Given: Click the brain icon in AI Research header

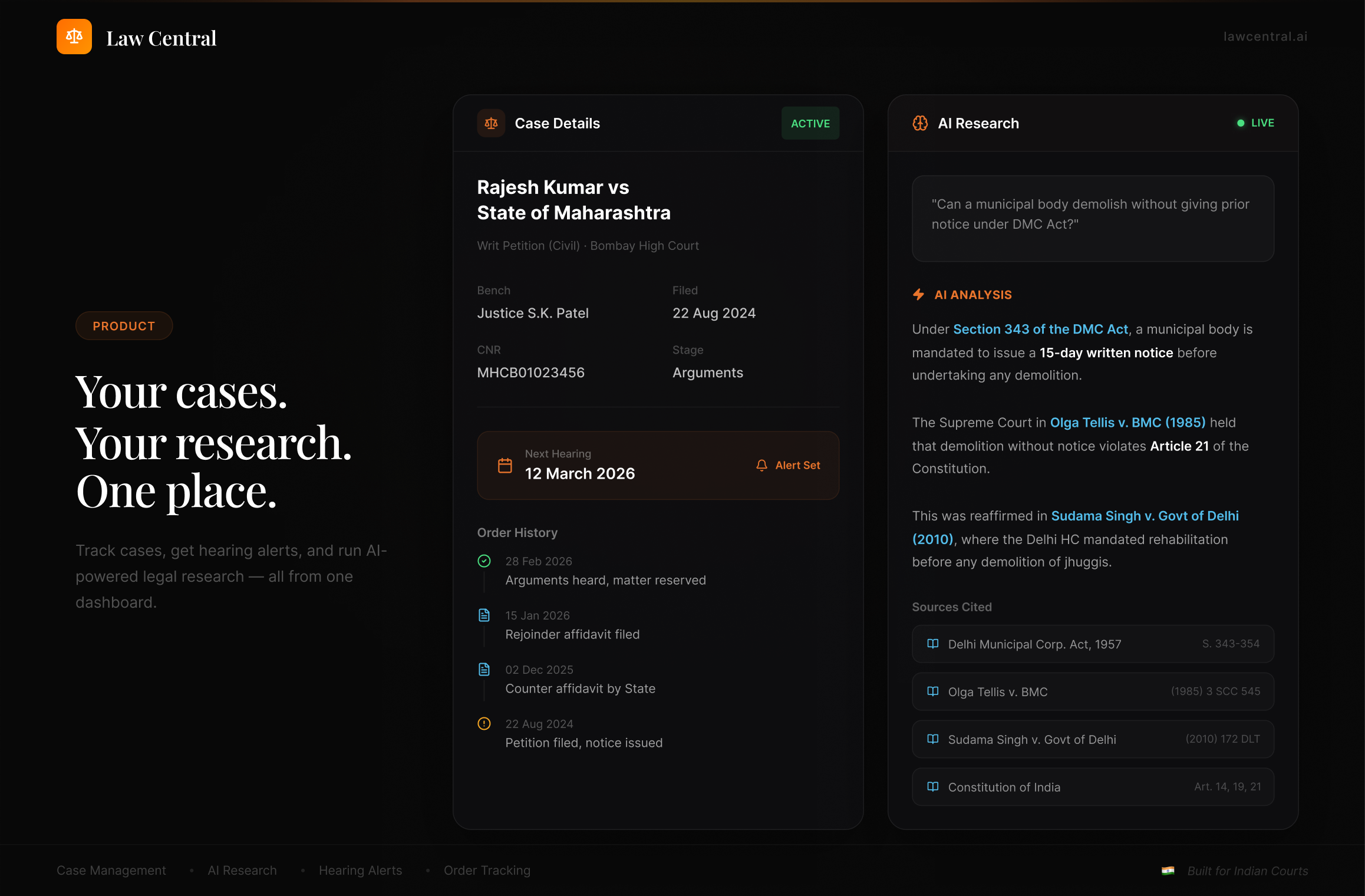Looking at the screenshot, I should click(x=921, y=123).
